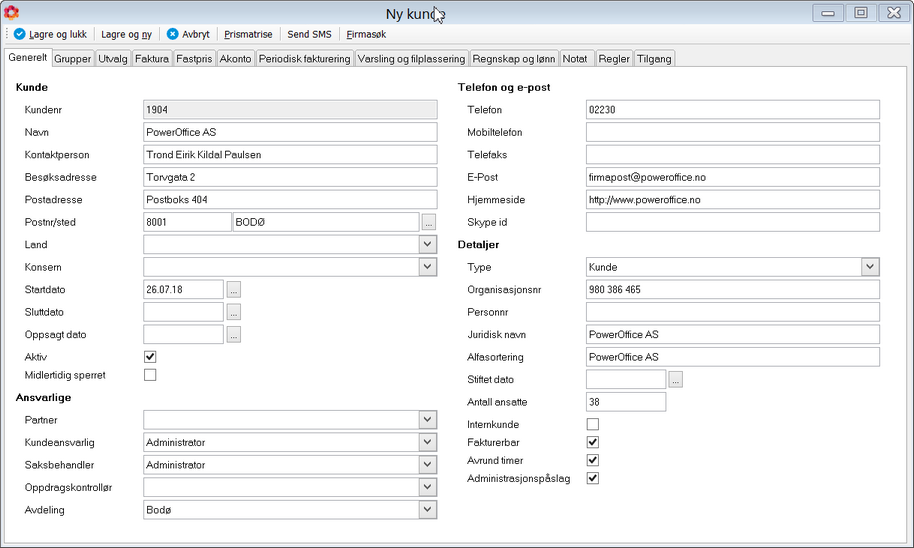Open the Avdeling dropdown
Image resolution: width=914 pixels, height=548 pixels.
point(427,510)
